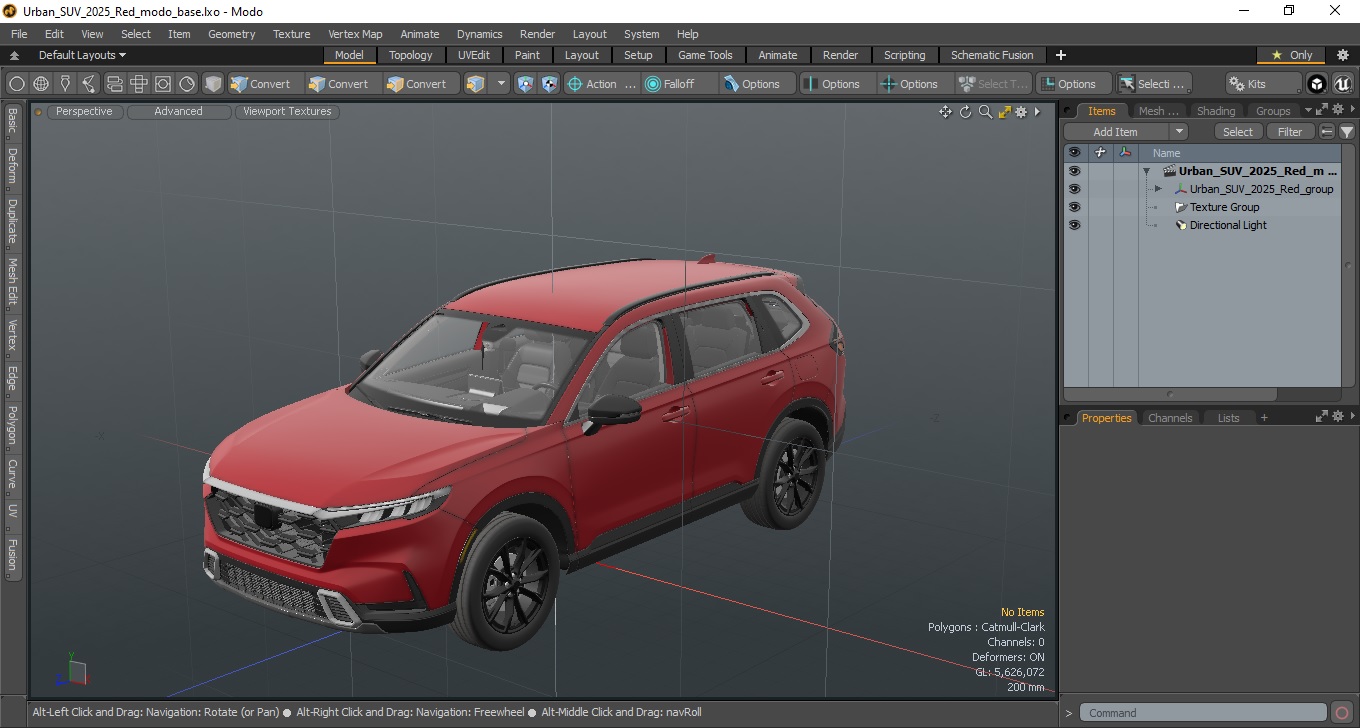Open the Geometry menu
The width and height of the screenshot is (1360, 728).
tap(232, 34)
